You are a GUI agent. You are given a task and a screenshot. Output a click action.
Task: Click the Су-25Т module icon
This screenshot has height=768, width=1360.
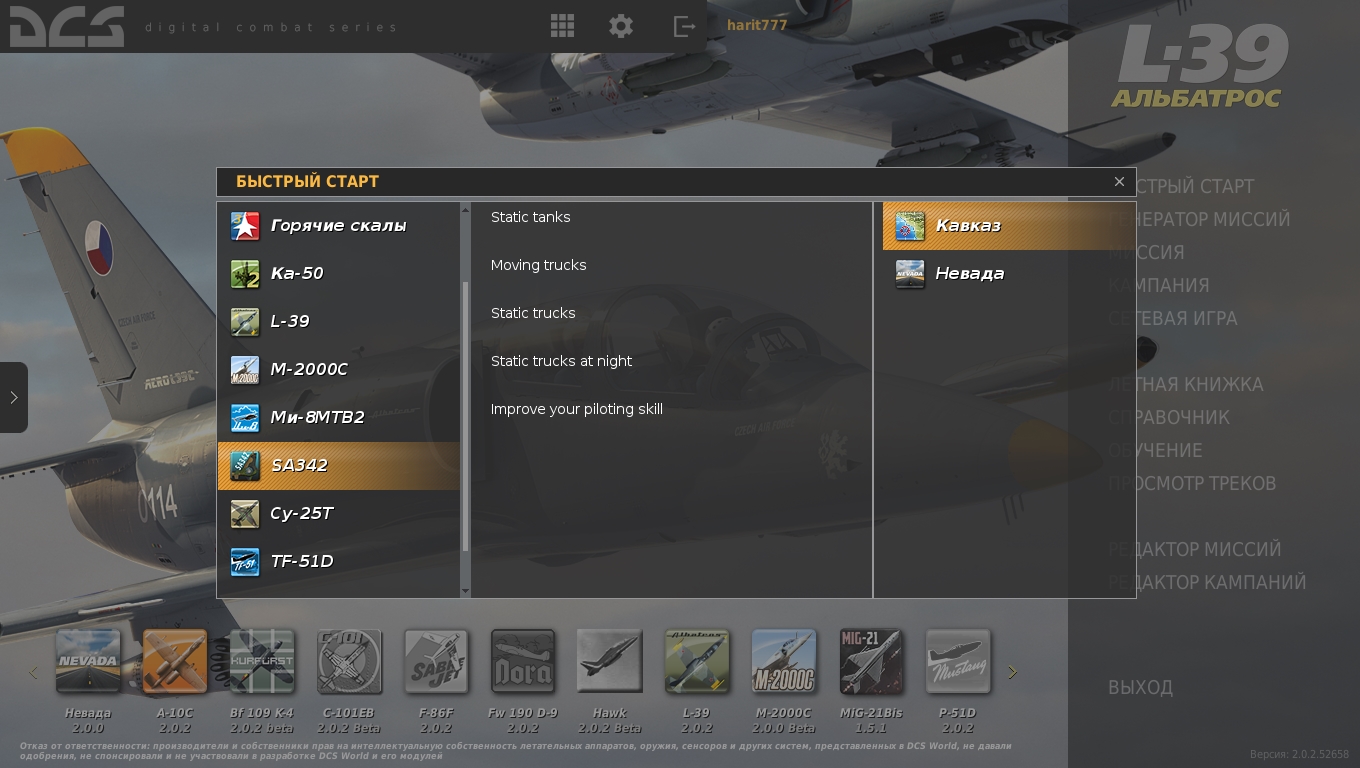pos(245,514)
